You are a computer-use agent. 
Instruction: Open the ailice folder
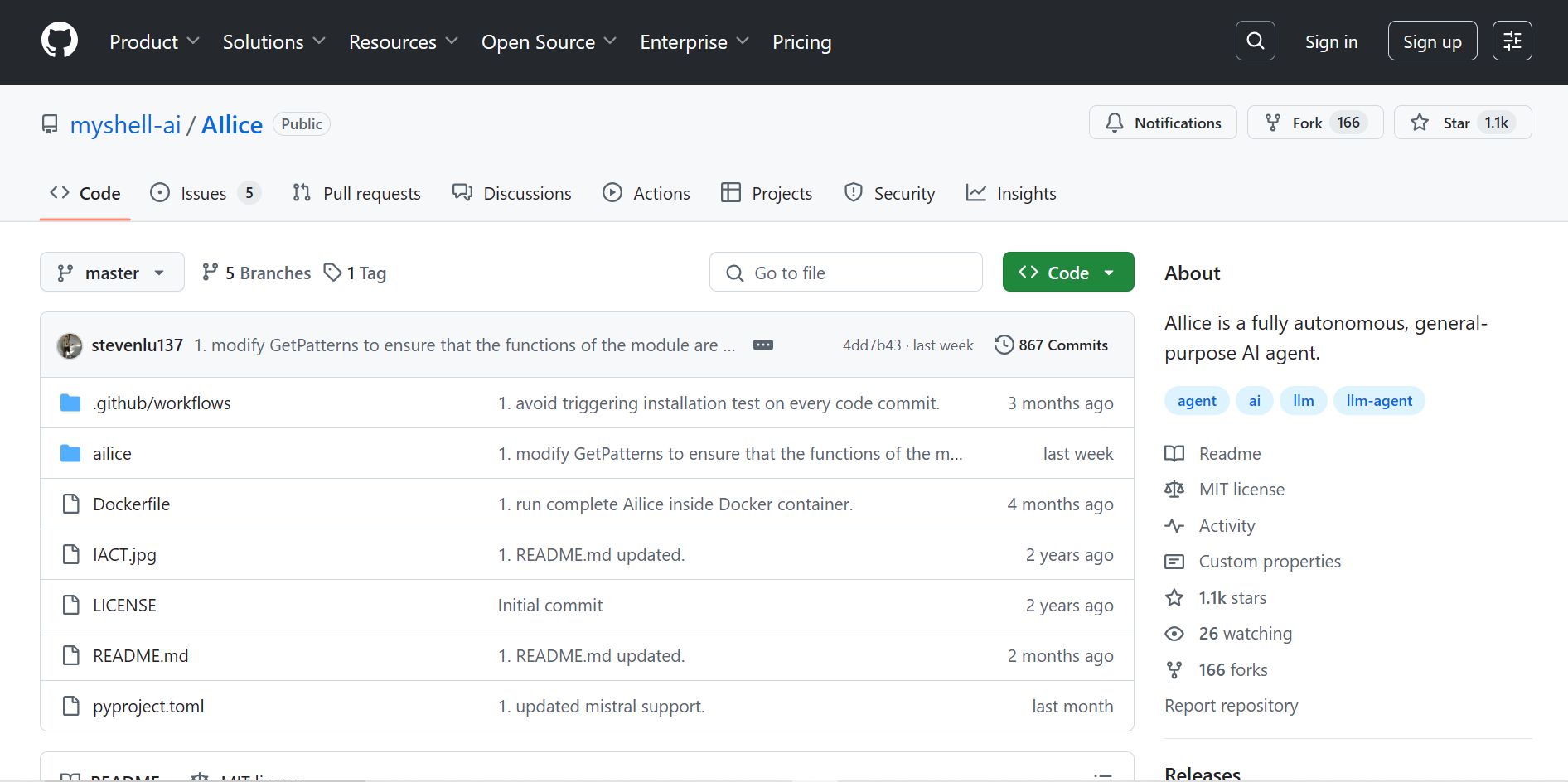(112, 454)
